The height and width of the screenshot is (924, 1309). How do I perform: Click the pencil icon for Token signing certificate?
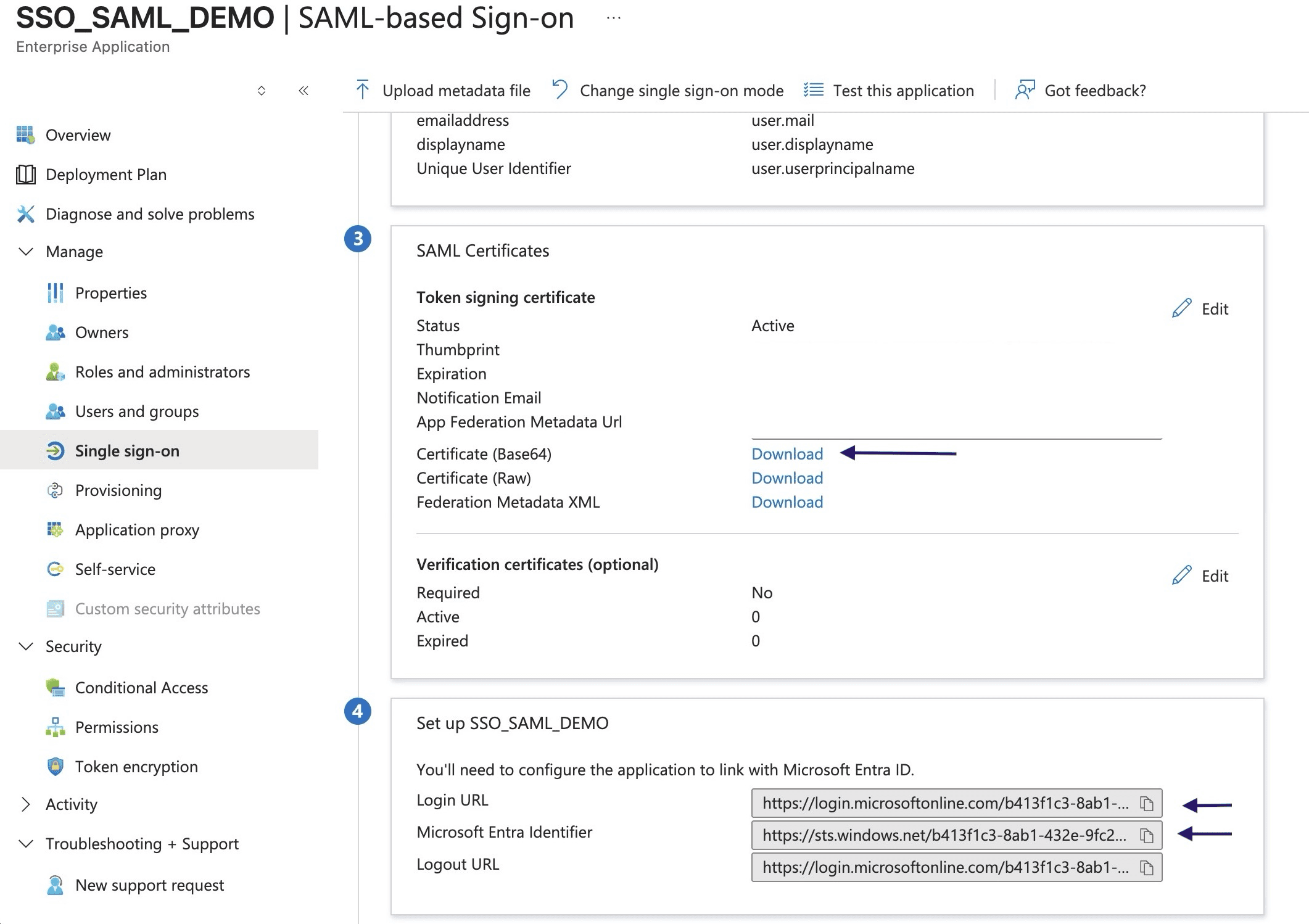click(x=1181, y=308)
